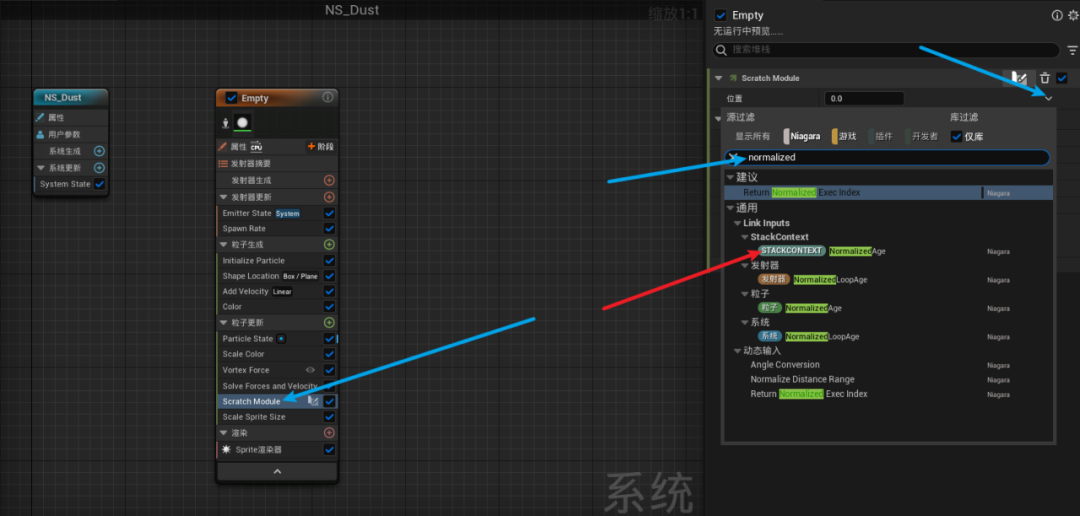This screenshot has width=1080, height=516.
Task: Click the Sprite渲染器 star icon
Action: click(x=226, y=449)
